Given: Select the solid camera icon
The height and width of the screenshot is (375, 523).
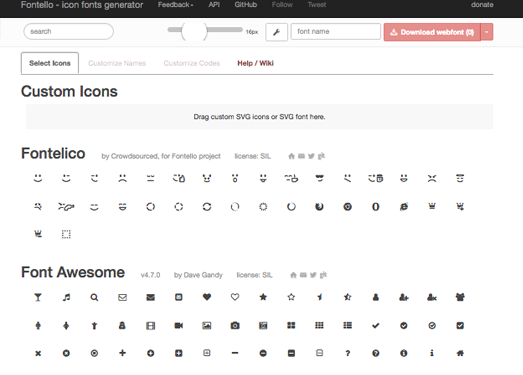Looking at the screenshot, I should [235, 326].
